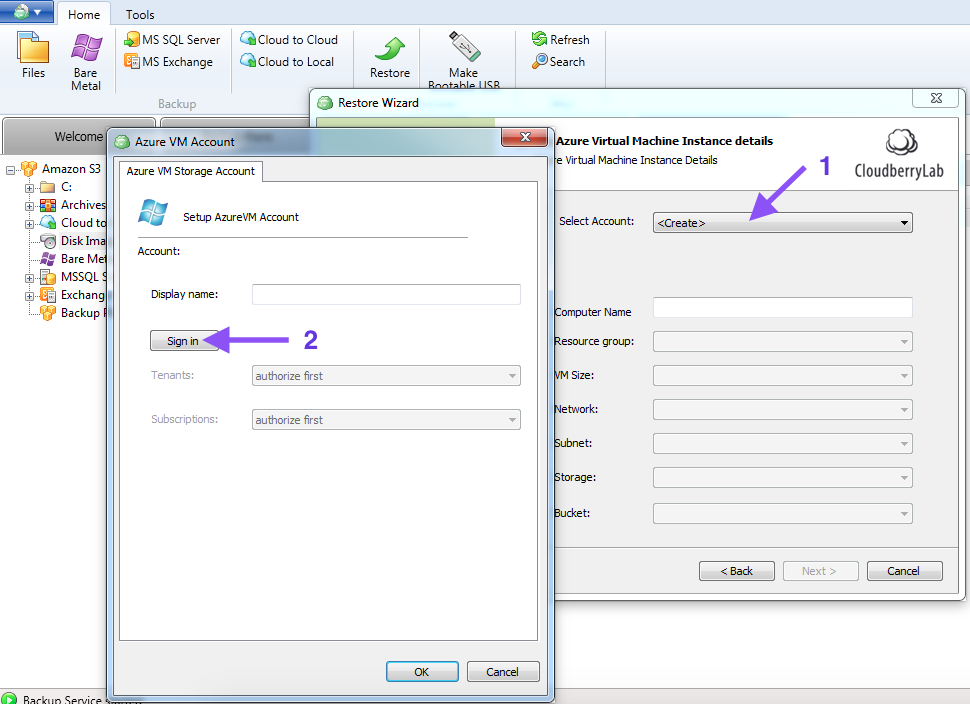Open the VM Size dropdown
This screenshot has height=704, width=970.
pos(783,376)
